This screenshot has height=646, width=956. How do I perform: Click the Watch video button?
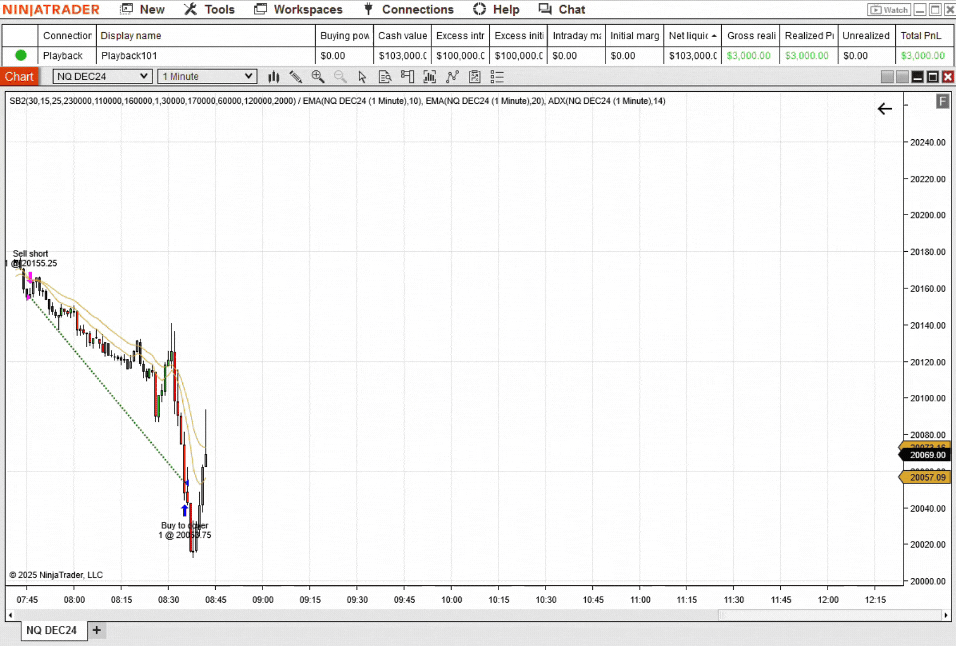(x=889, y=10)
